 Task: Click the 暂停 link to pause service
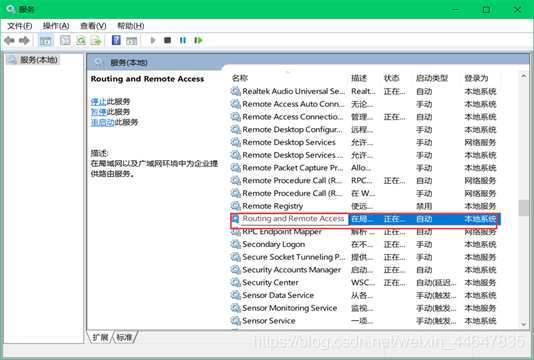[x=98, y=112]
